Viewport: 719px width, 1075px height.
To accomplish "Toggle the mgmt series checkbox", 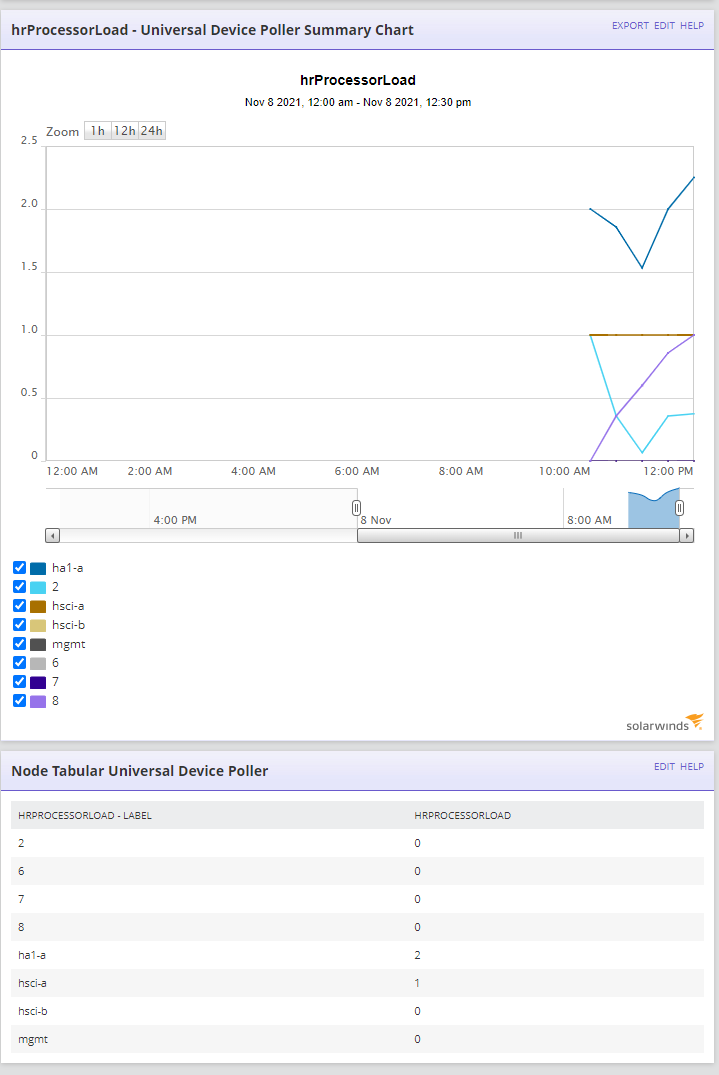I will pos(19,644).
